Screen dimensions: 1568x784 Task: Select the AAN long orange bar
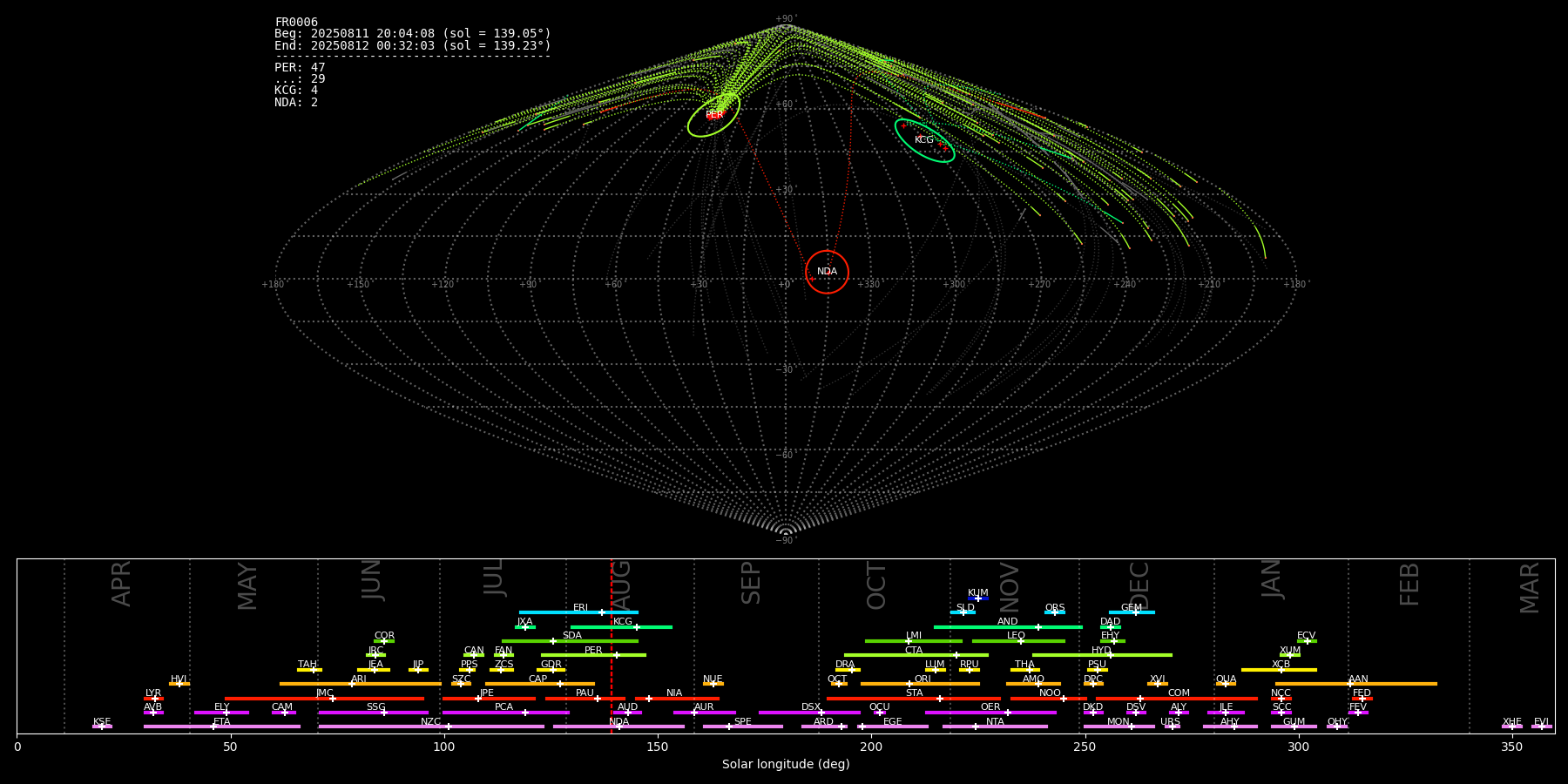click(1356, 684)
